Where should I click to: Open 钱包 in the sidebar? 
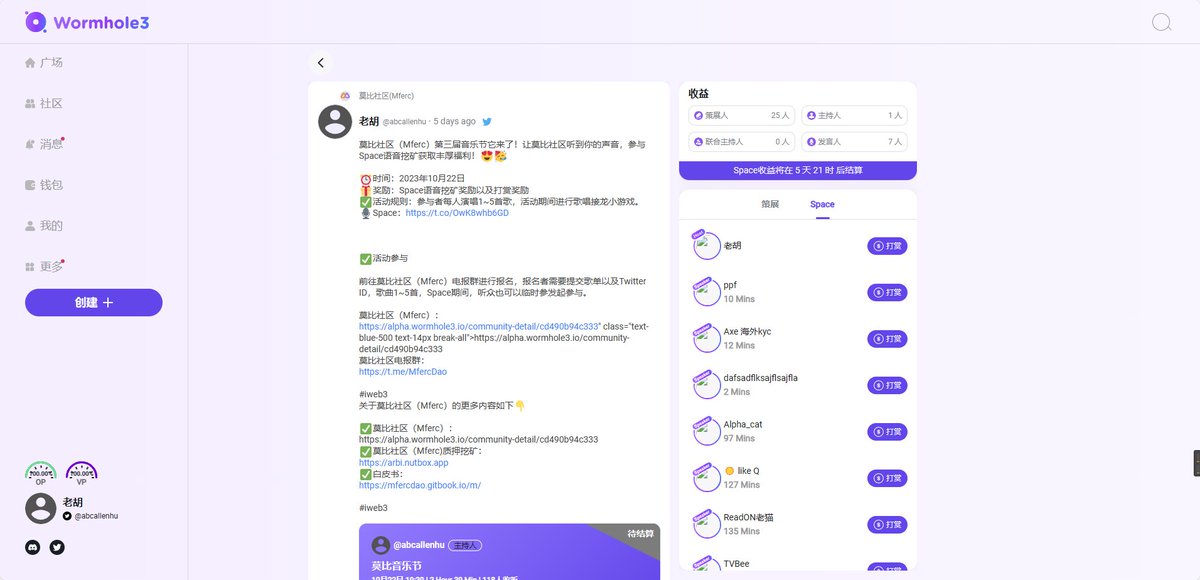[44, 185]
